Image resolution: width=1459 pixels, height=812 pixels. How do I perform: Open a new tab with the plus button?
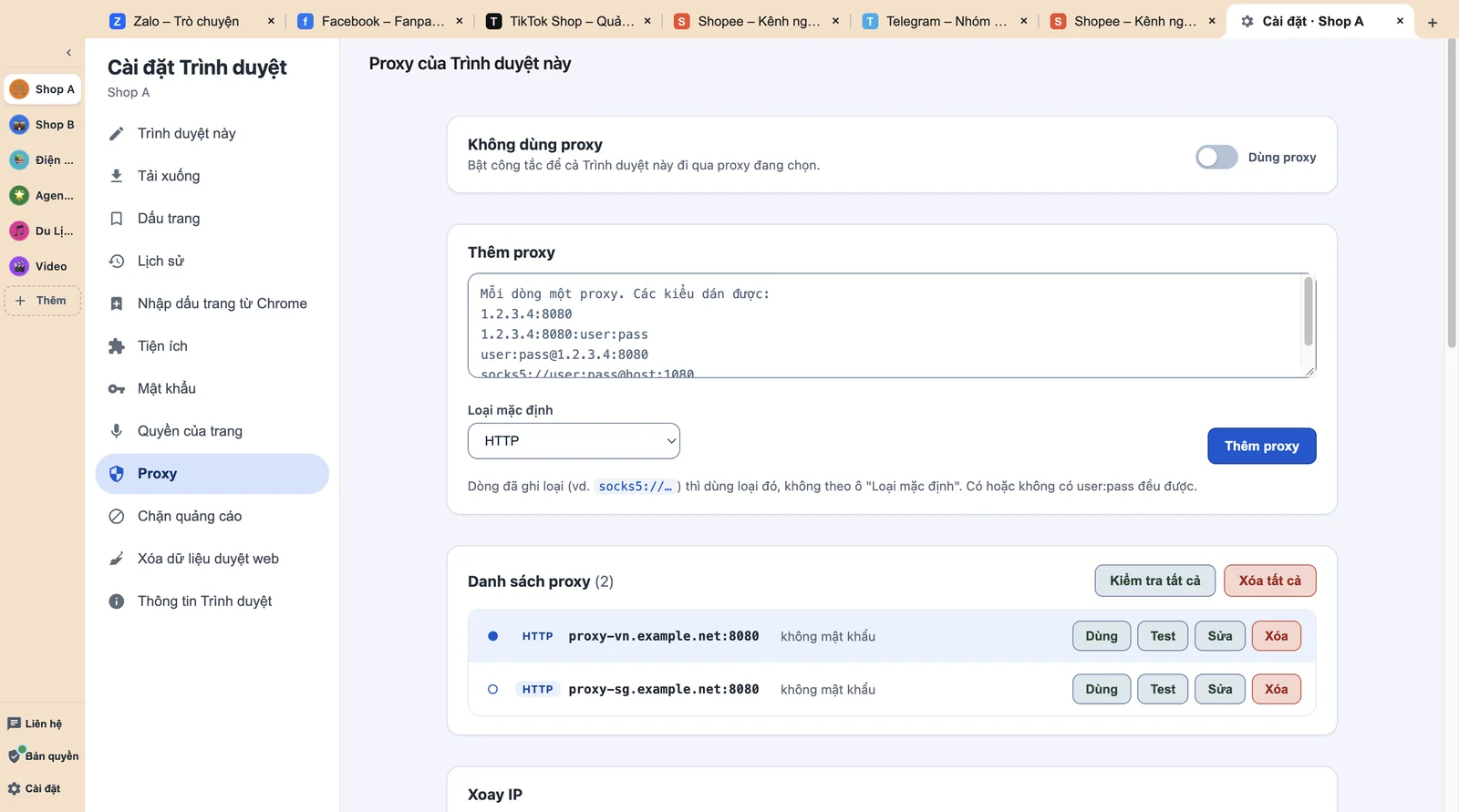(x=1433, y=22)
